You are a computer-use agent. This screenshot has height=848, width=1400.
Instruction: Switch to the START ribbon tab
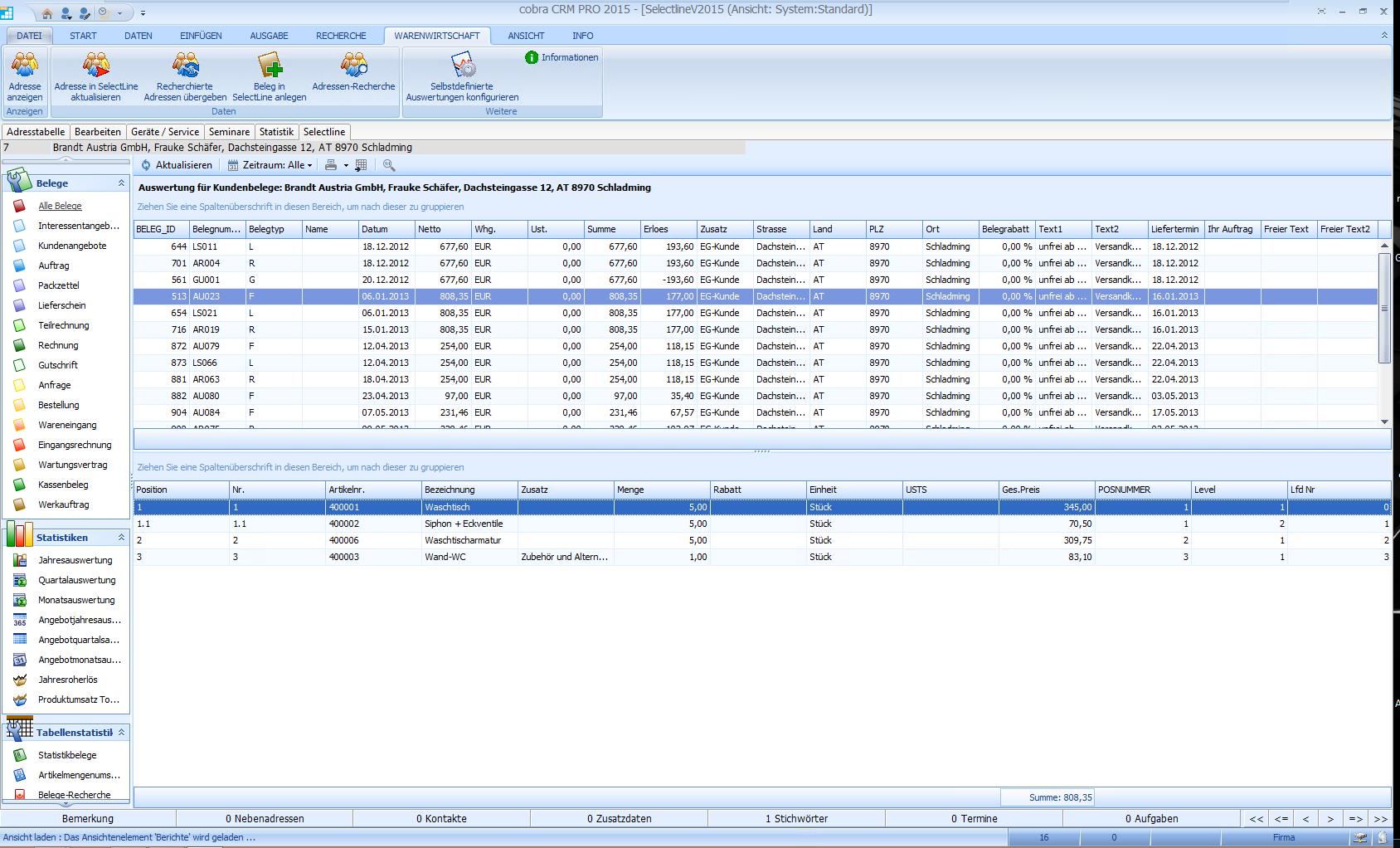coord(83,36)
